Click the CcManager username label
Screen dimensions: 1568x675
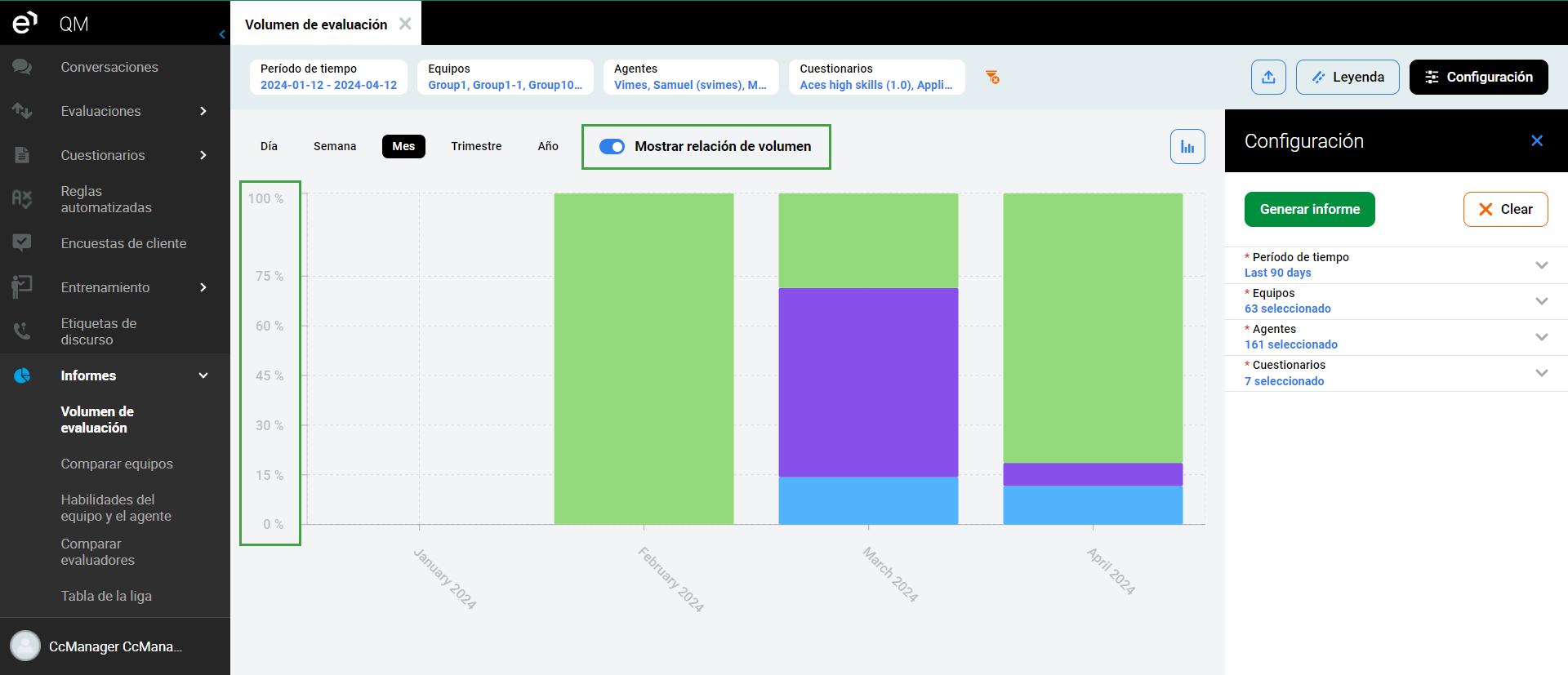115,646
